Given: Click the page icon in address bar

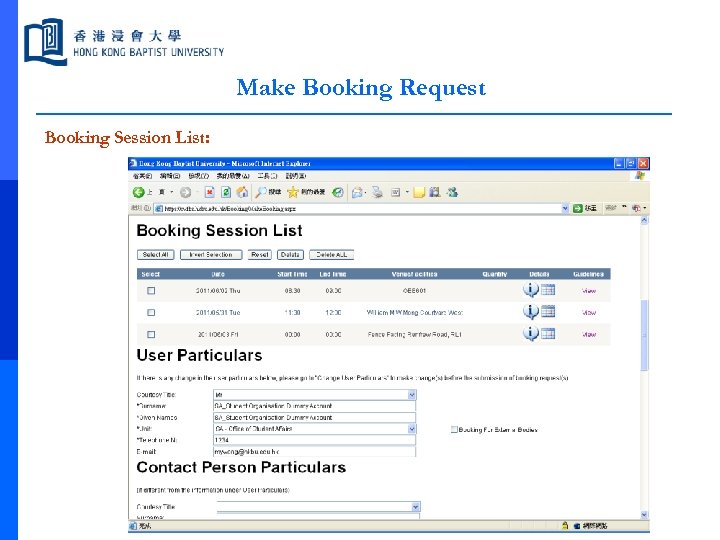Looking at the screenshot, I should [x=159, y=208].
